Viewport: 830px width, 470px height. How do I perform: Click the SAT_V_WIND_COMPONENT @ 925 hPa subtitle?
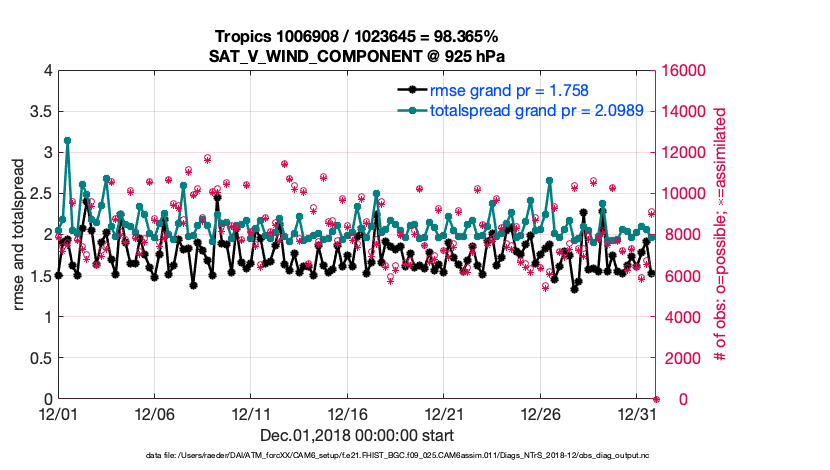(357, 56)
